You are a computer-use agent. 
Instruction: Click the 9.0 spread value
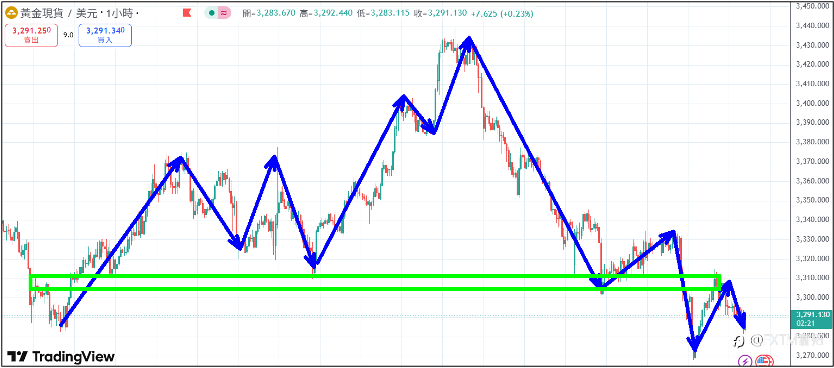[68, 35]
